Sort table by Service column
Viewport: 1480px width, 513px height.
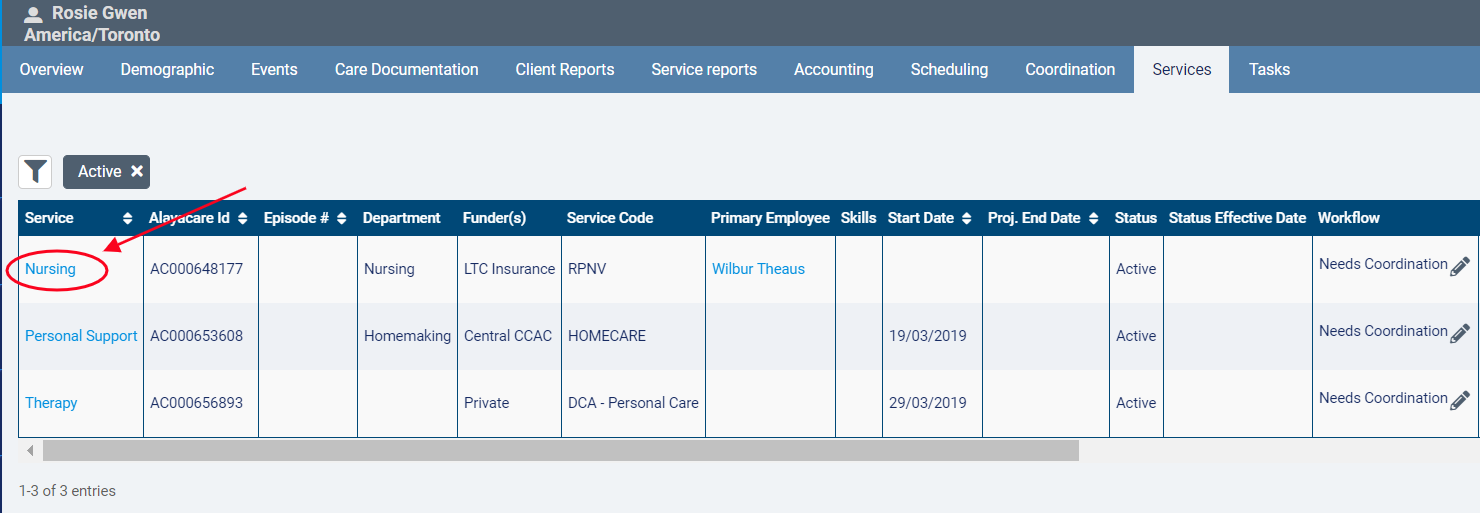coord(127,218)
